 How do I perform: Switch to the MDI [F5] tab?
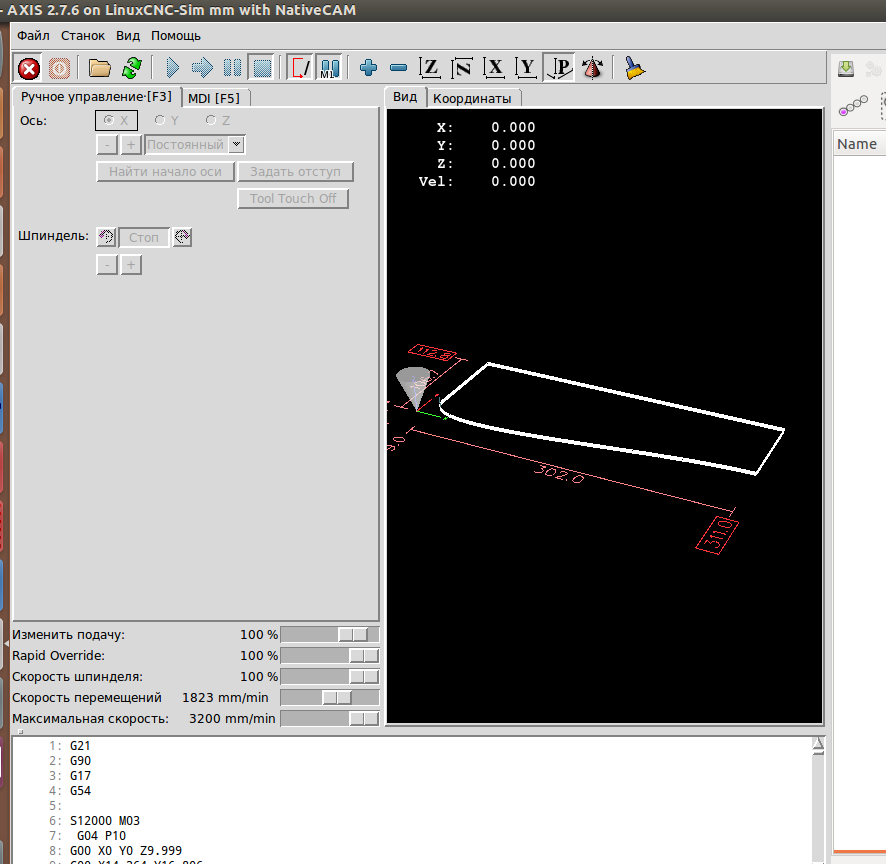click(x=215, y=98)
